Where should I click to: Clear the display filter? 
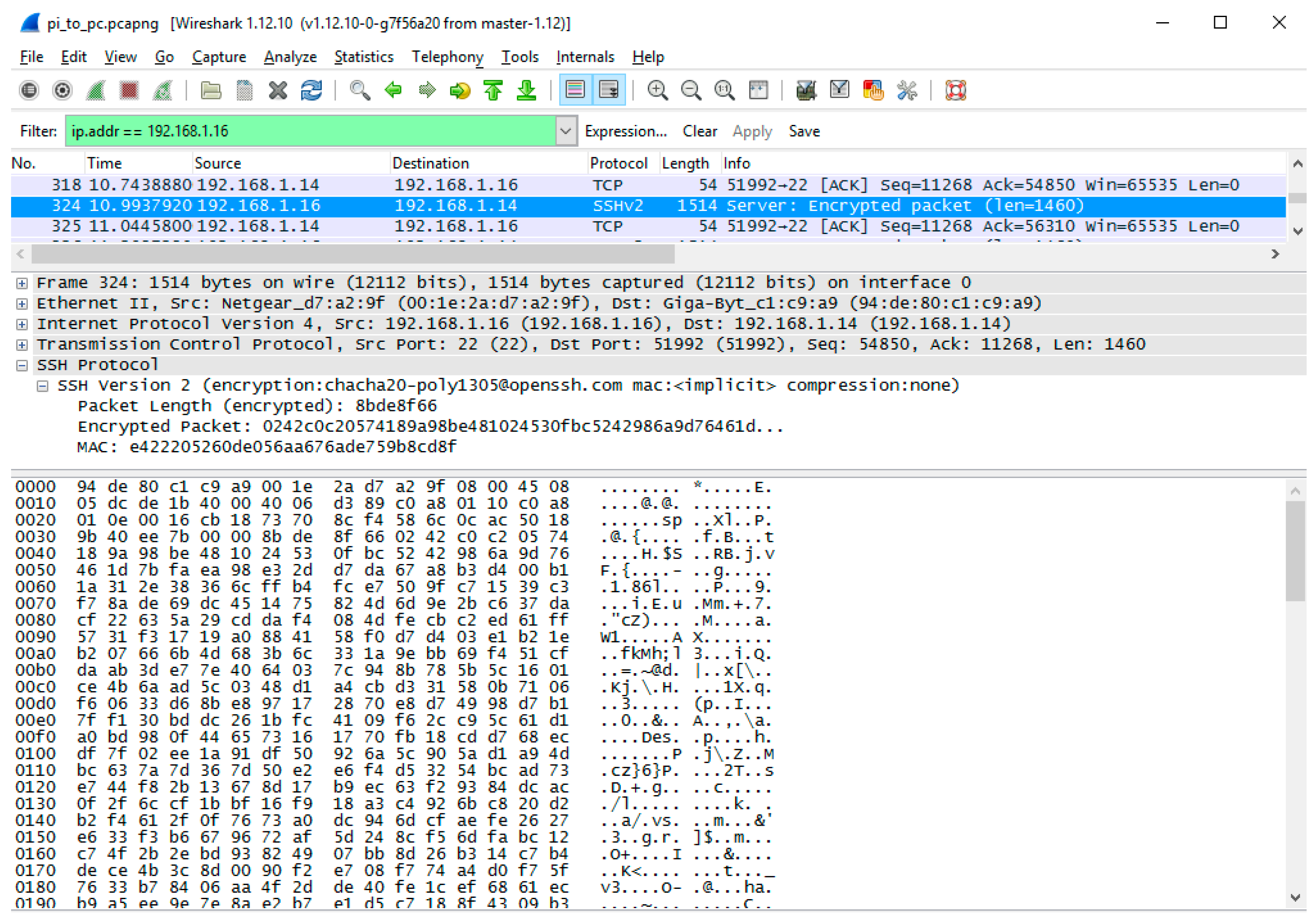pyautogui.click(x=700, y=131)
